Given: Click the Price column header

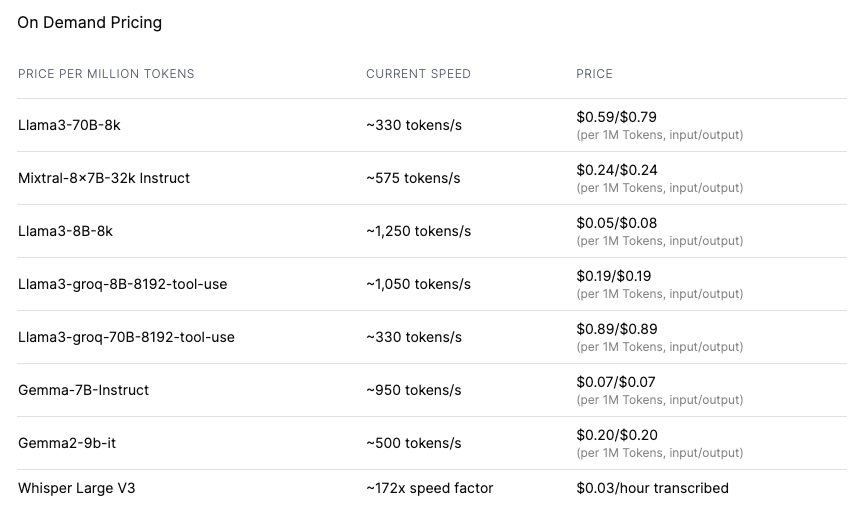Looking at the screenshot, I should (594, 74).
